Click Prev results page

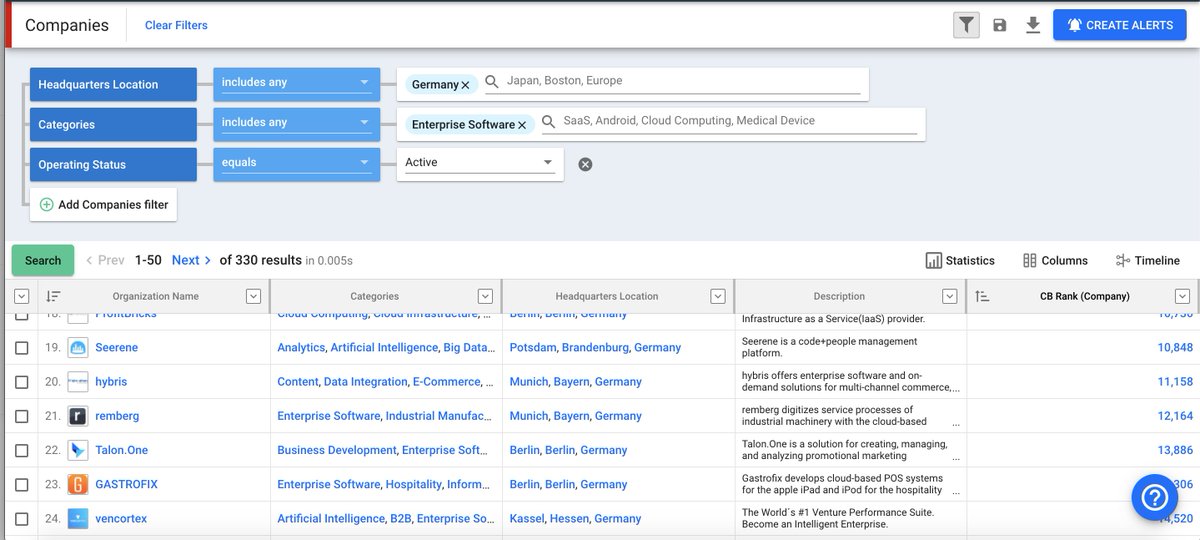click(105, 260)
